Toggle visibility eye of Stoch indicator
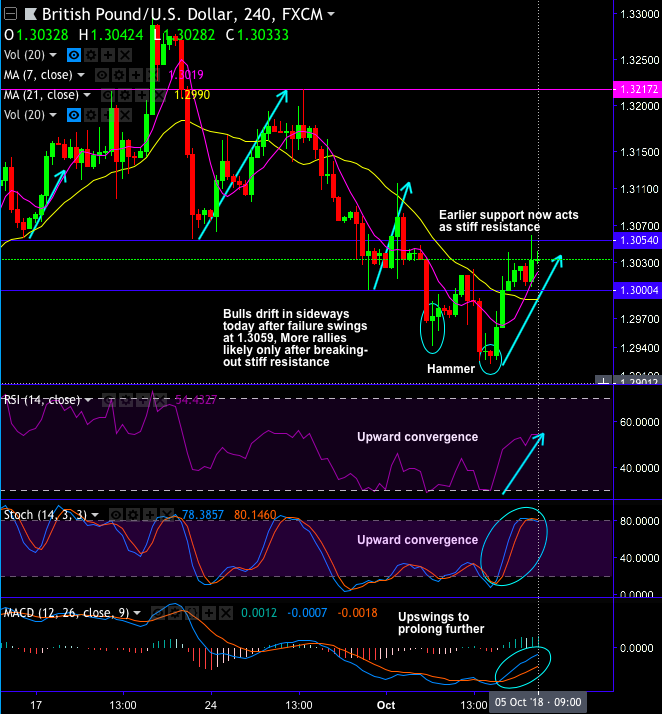 116,515
